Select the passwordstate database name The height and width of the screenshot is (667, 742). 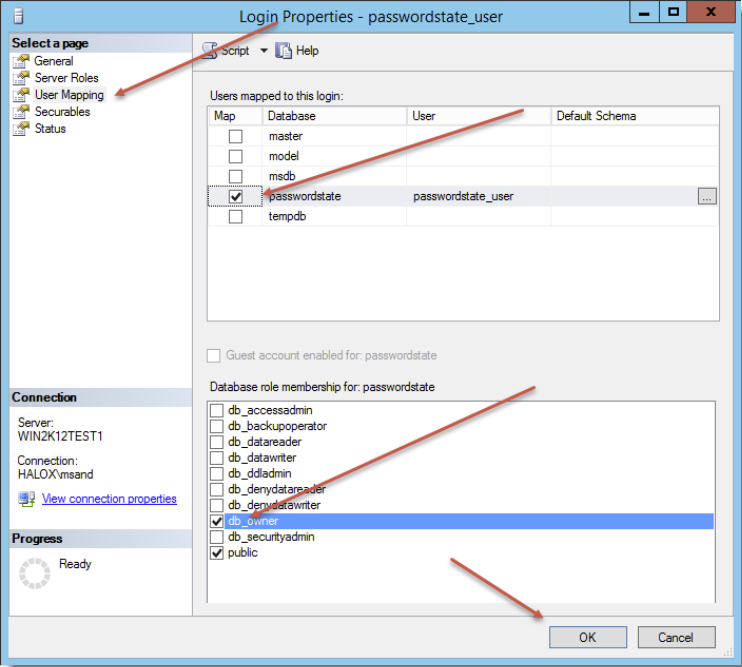(305, 196)
